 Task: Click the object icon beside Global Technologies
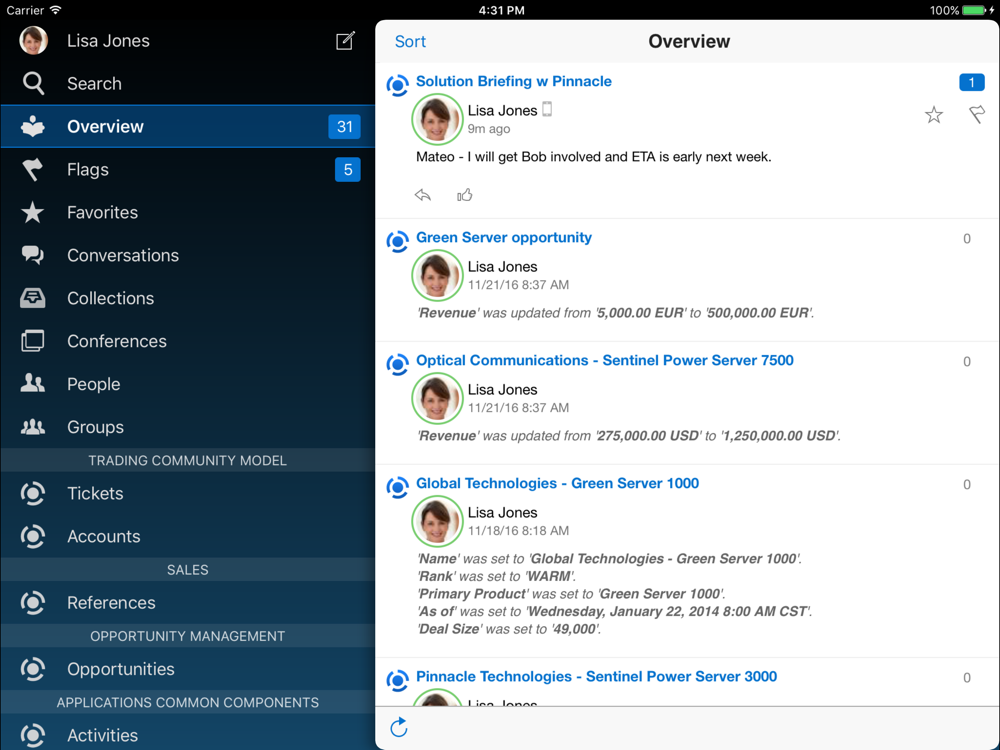point(397,487)
